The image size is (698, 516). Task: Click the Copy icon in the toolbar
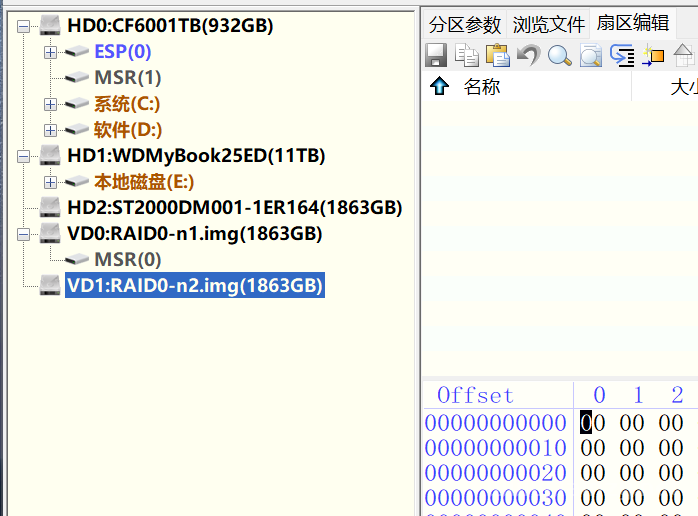[467, 56]
